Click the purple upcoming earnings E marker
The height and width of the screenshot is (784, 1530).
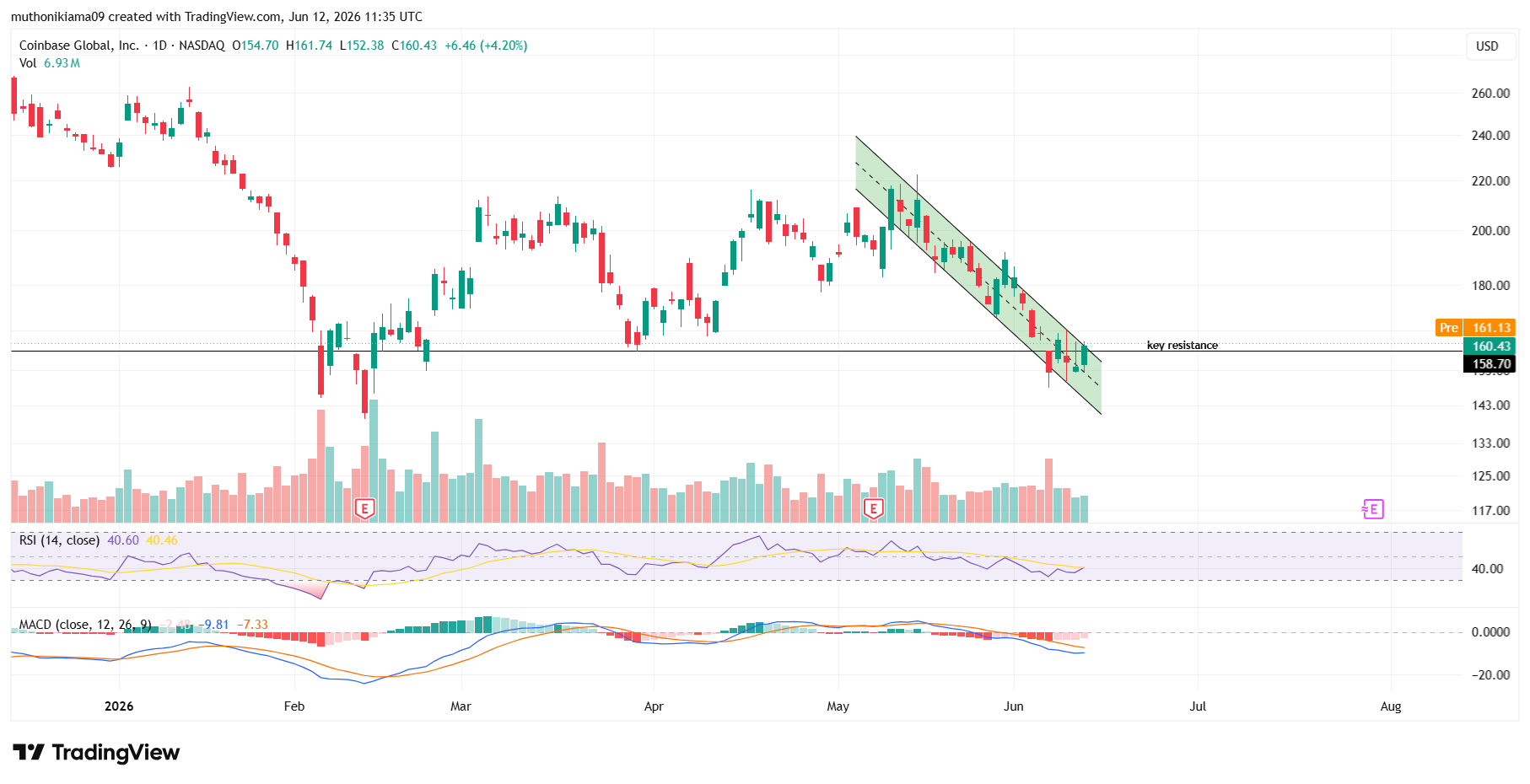(1373, 509)
